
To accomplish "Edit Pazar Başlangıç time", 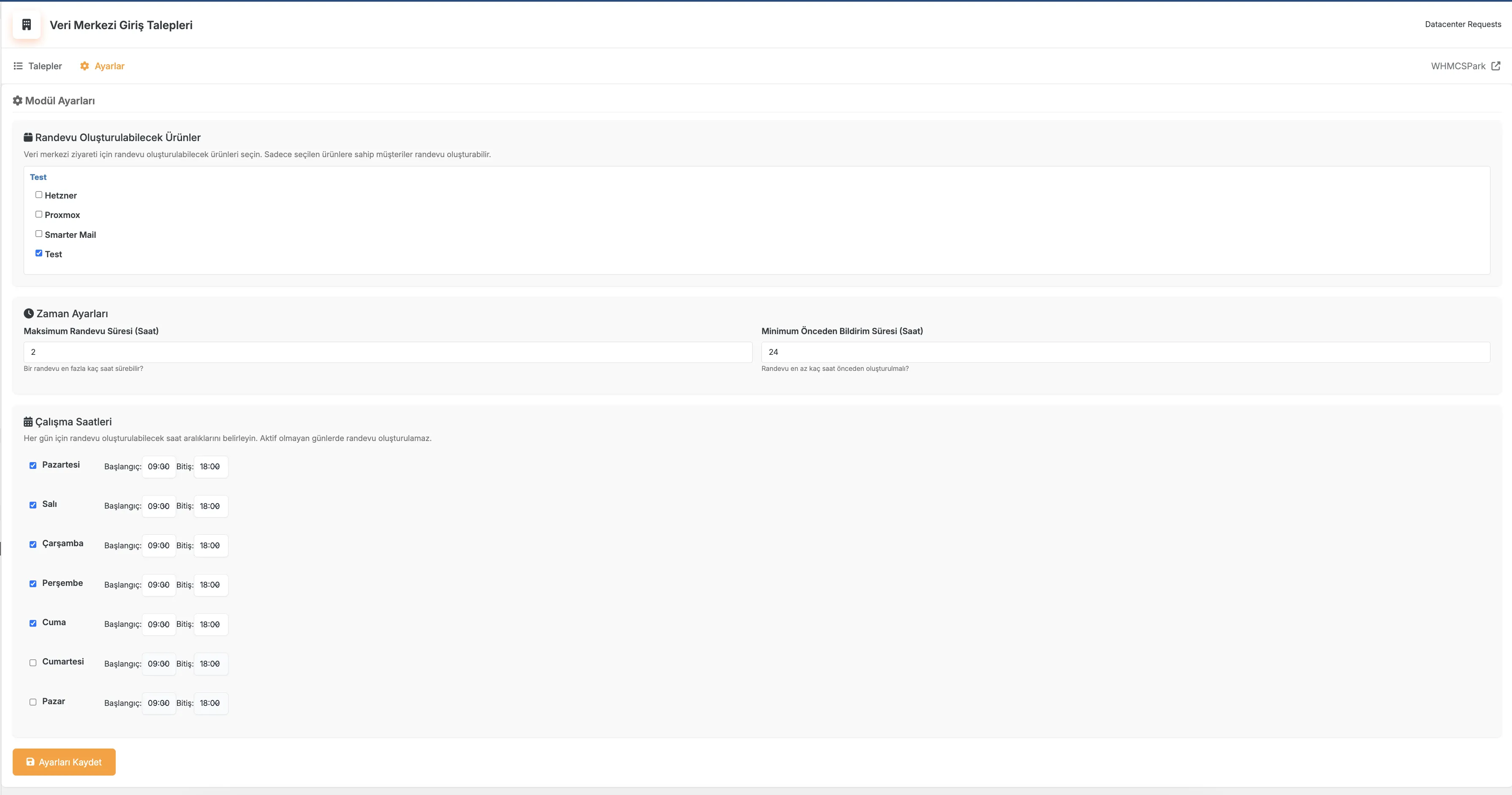I will coord(158,703).
